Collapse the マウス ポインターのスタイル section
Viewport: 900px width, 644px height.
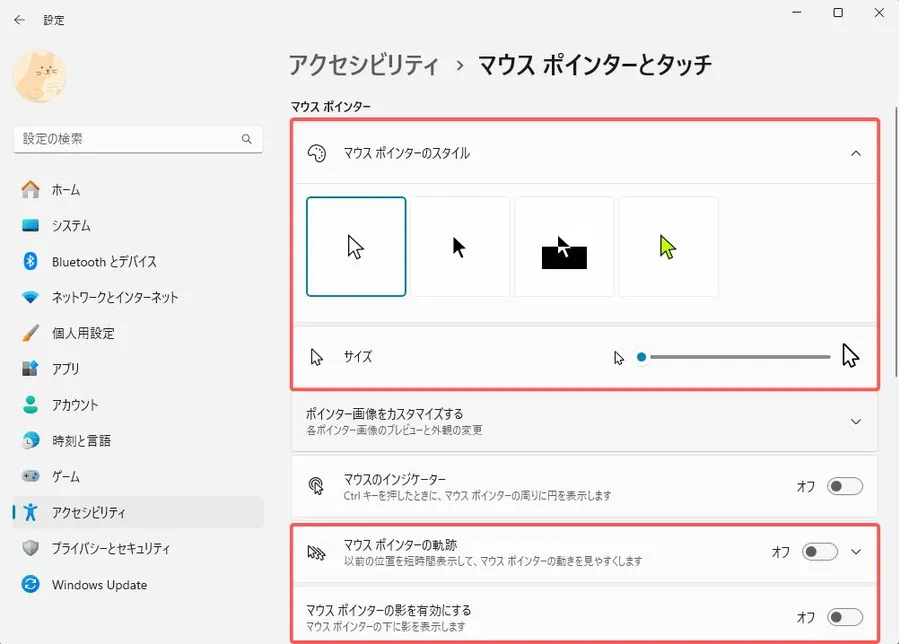tap(855, 153)
